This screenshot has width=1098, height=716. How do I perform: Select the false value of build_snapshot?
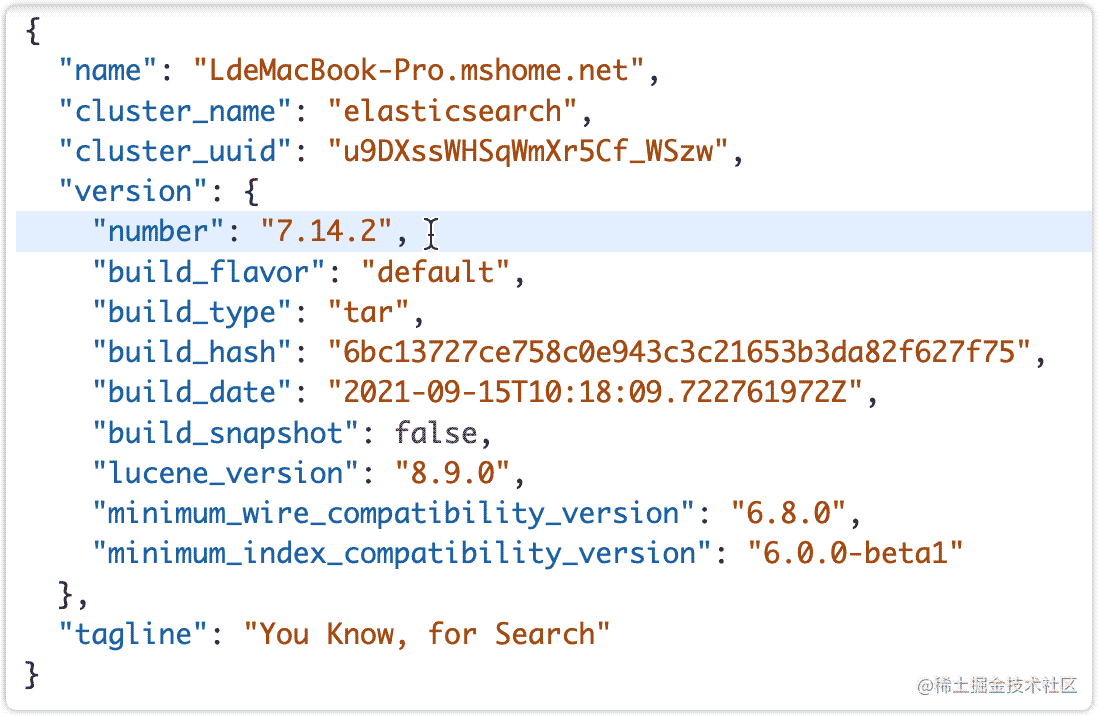(x=436, y=433)
